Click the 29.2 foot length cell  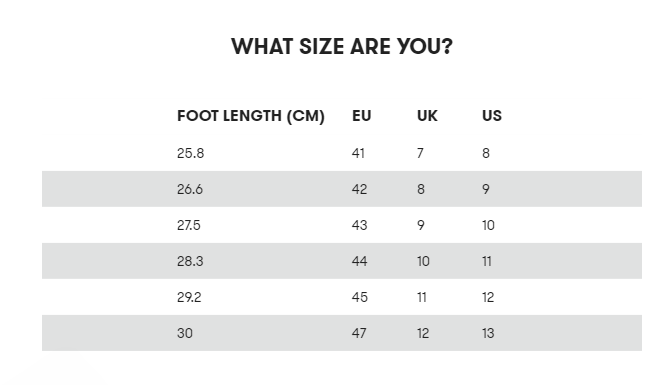[189, 297]
